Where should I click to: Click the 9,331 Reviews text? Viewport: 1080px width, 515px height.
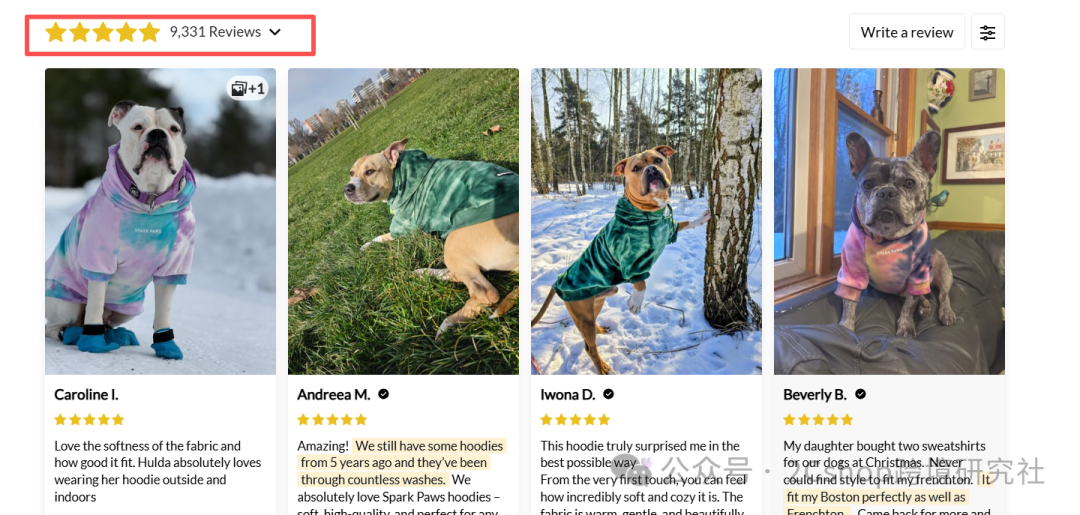click(215, 32)
